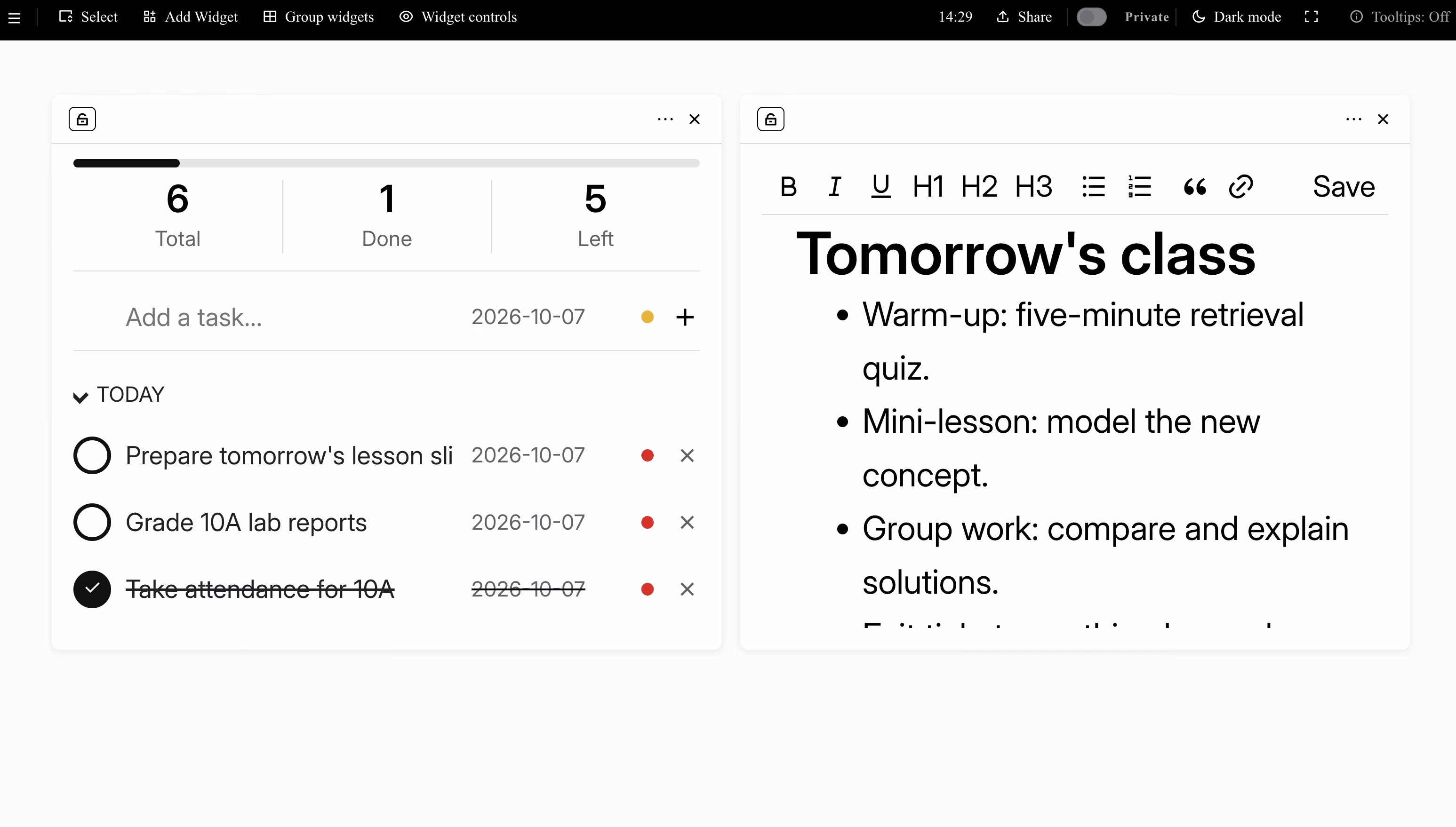Screen dimensions: 1456x827
Task: Apply the H2 heading style
Action: 979,187
